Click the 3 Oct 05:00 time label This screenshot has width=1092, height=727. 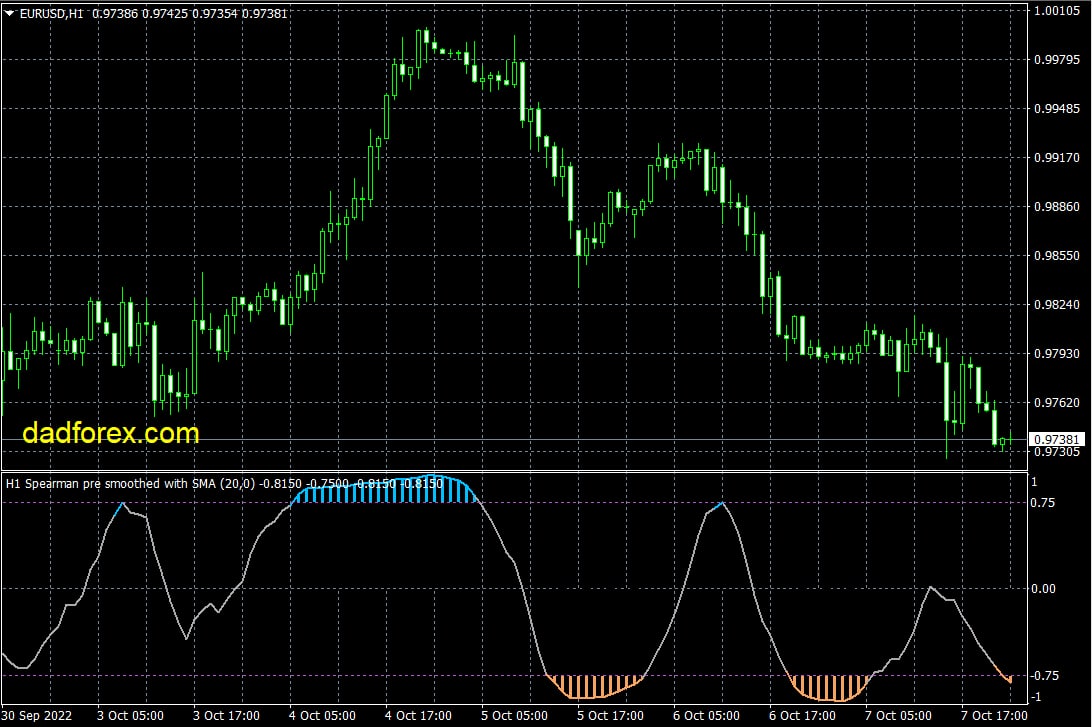tap(130, 716)
